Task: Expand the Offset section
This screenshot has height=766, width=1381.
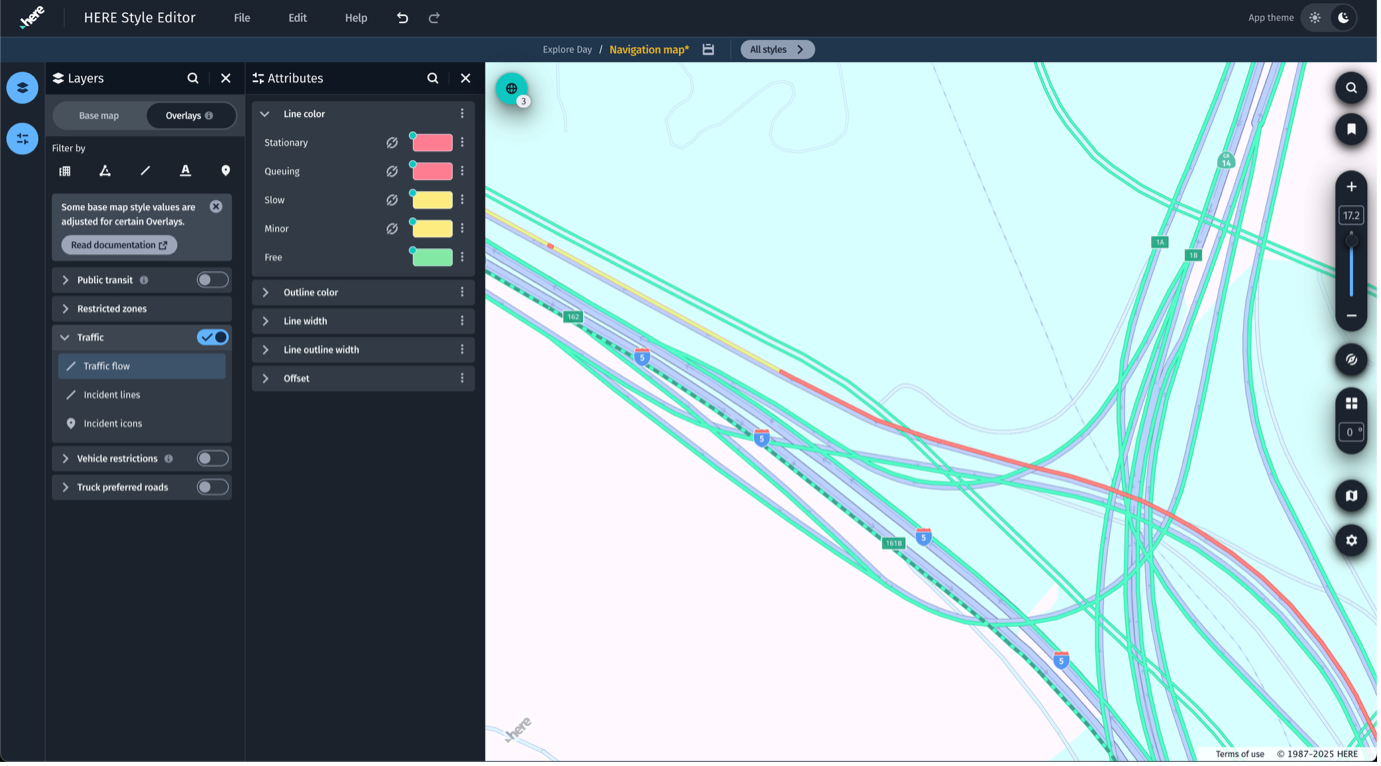Action: pyautogui.click(x=266, y=379)
